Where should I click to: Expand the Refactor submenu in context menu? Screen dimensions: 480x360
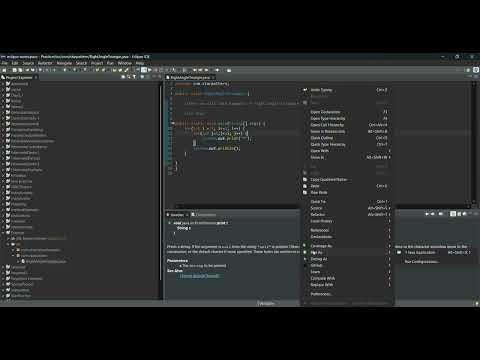point(347,215)
